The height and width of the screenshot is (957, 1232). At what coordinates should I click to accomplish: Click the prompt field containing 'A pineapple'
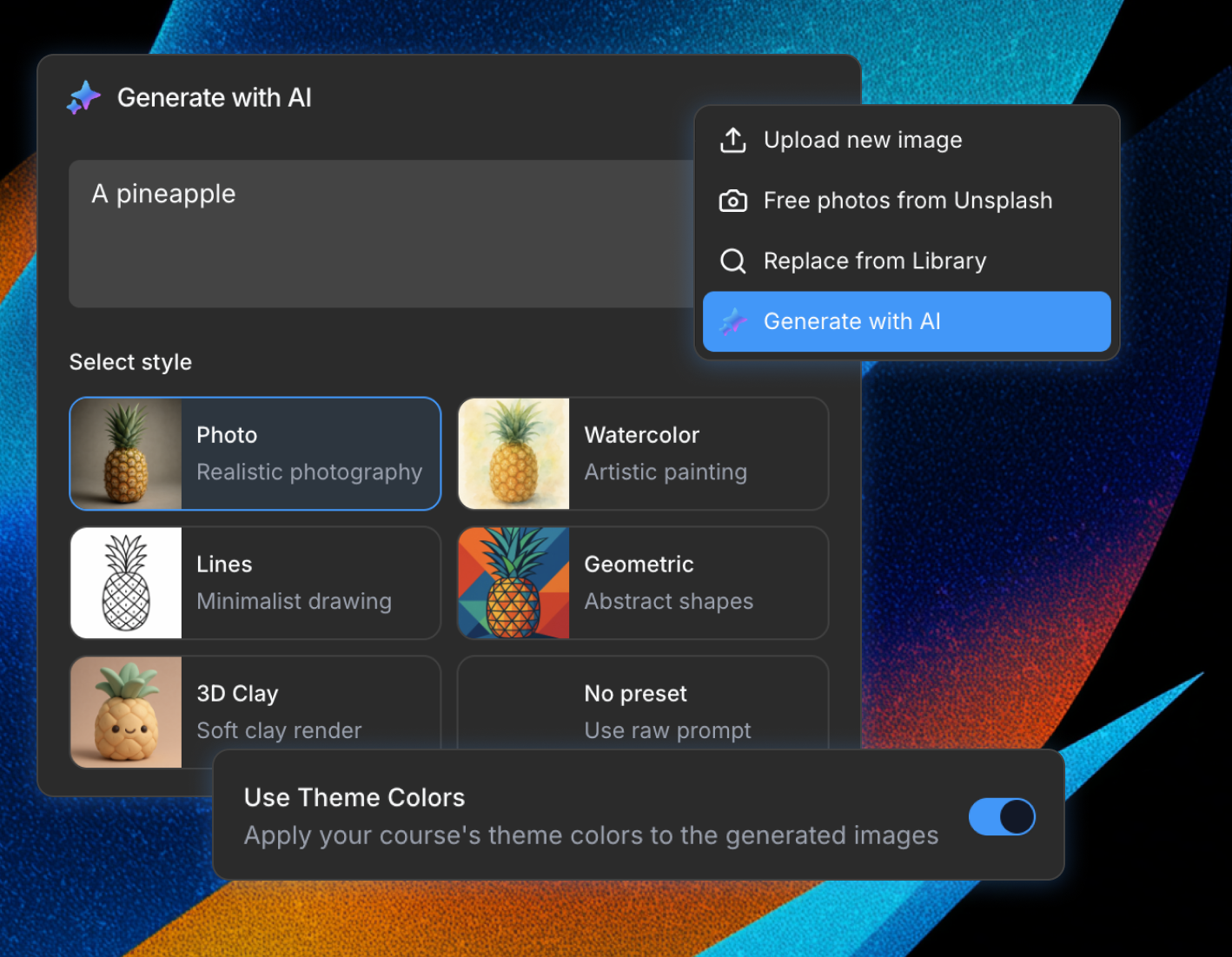pos(374,234)
